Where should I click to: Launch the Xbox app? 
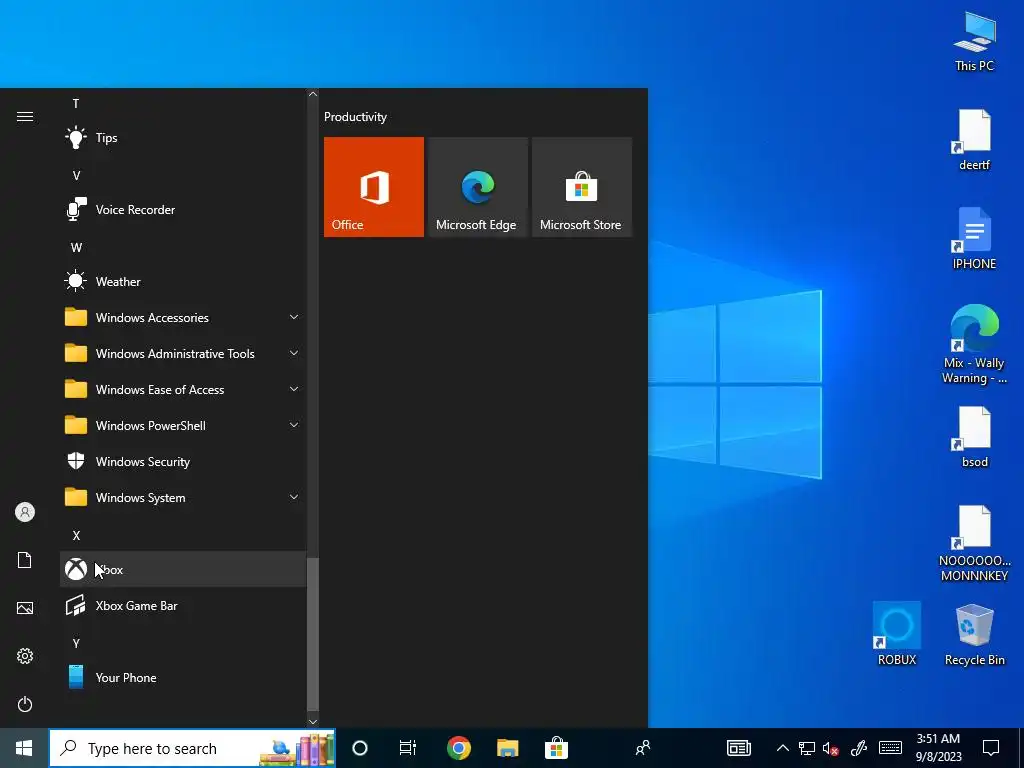pos(183,569)
